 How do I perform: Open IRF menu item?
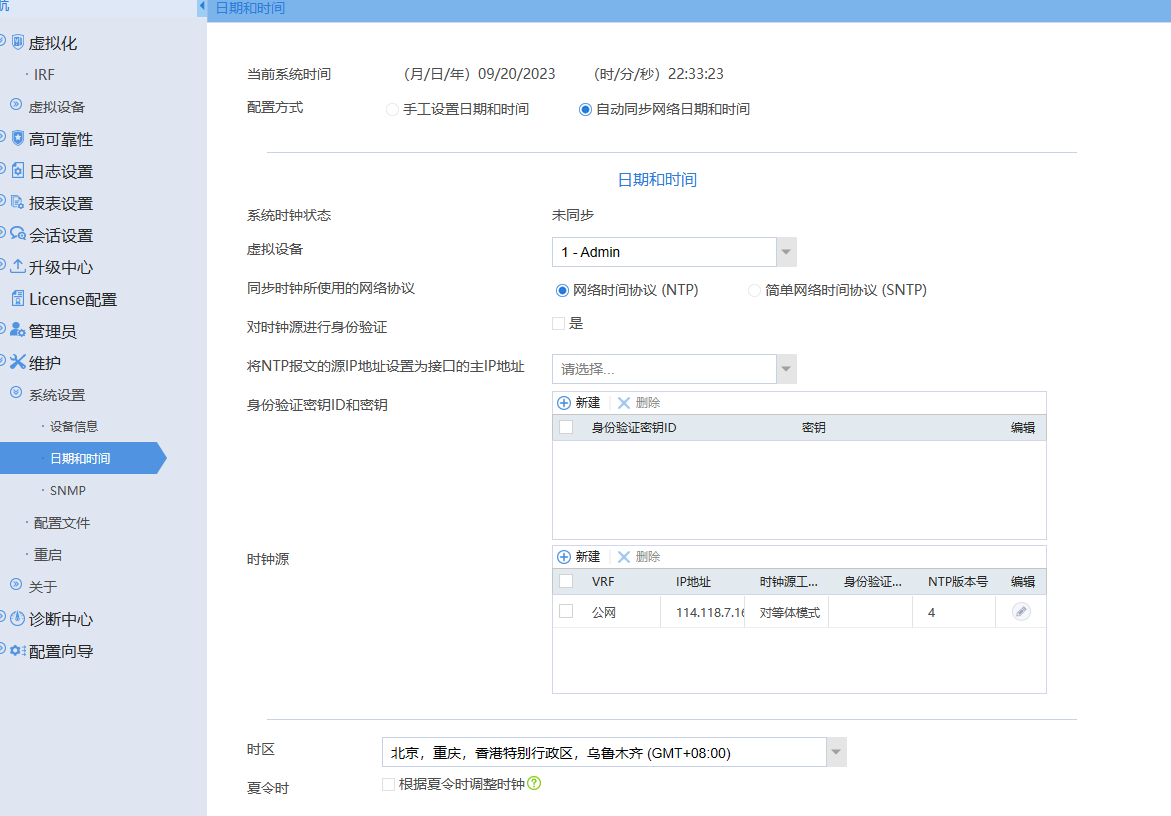44,75
